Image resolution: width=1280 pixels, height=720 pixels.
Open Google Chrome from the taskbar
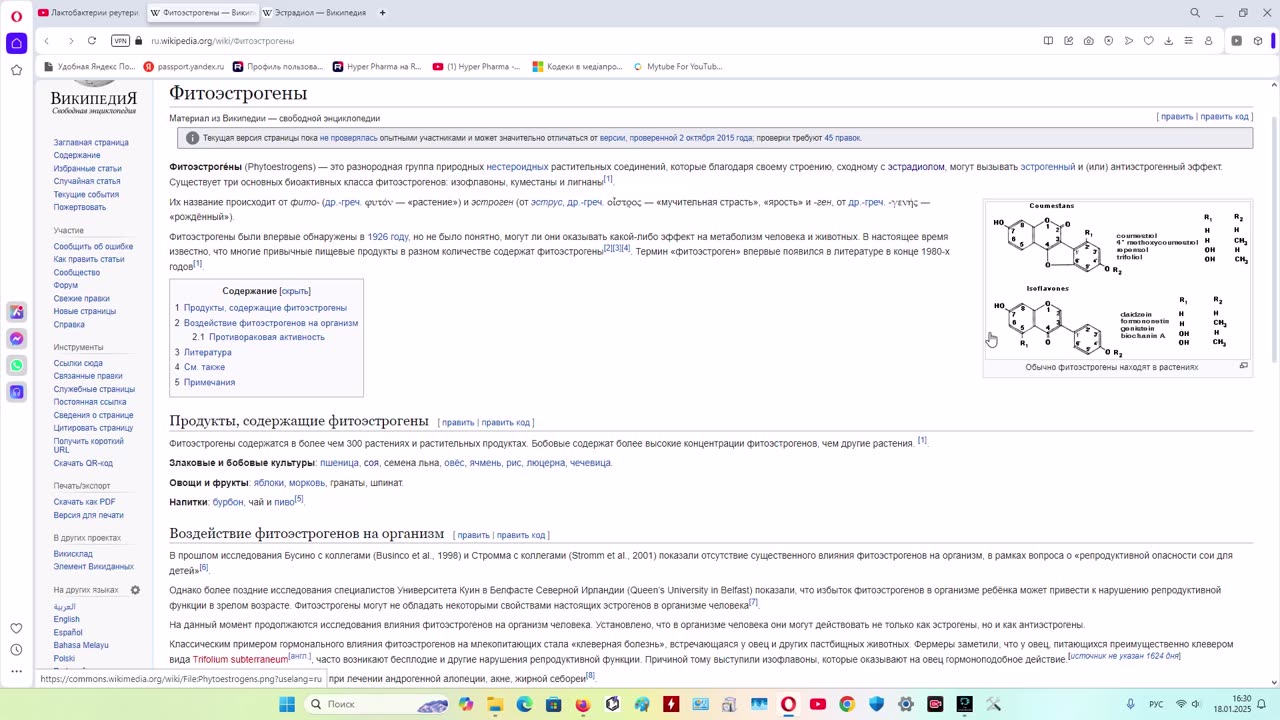(847, 704)
